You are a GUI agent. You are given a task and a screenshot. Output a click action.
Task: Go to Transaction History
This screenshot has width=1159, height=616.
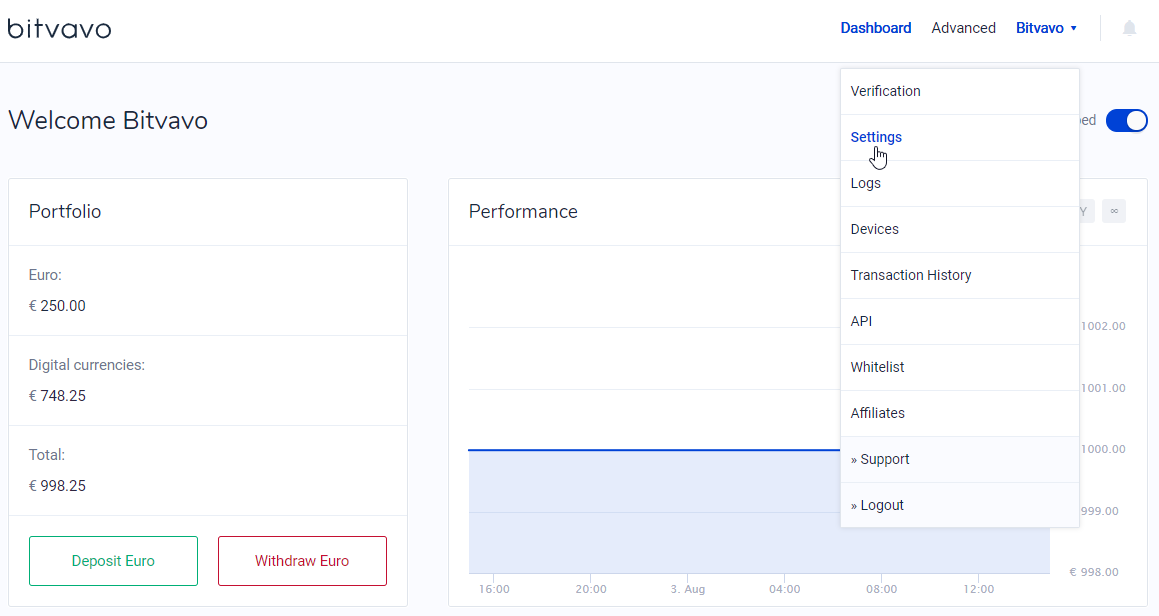pos(910,275)
